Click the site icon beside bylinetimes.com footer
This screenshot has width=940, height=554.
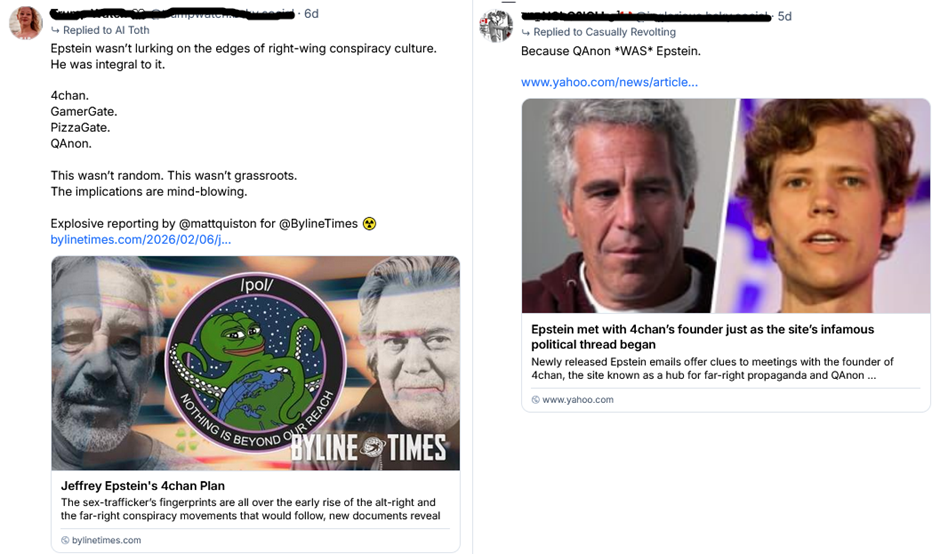pyautogui.click(x=65, y=540)
